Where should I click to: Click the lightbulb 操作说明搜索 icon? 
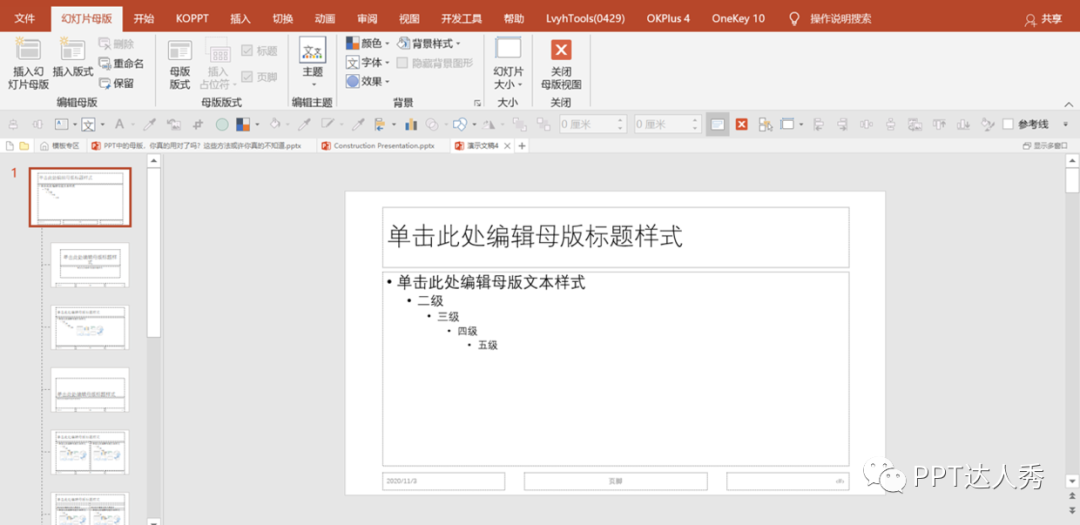796,18
